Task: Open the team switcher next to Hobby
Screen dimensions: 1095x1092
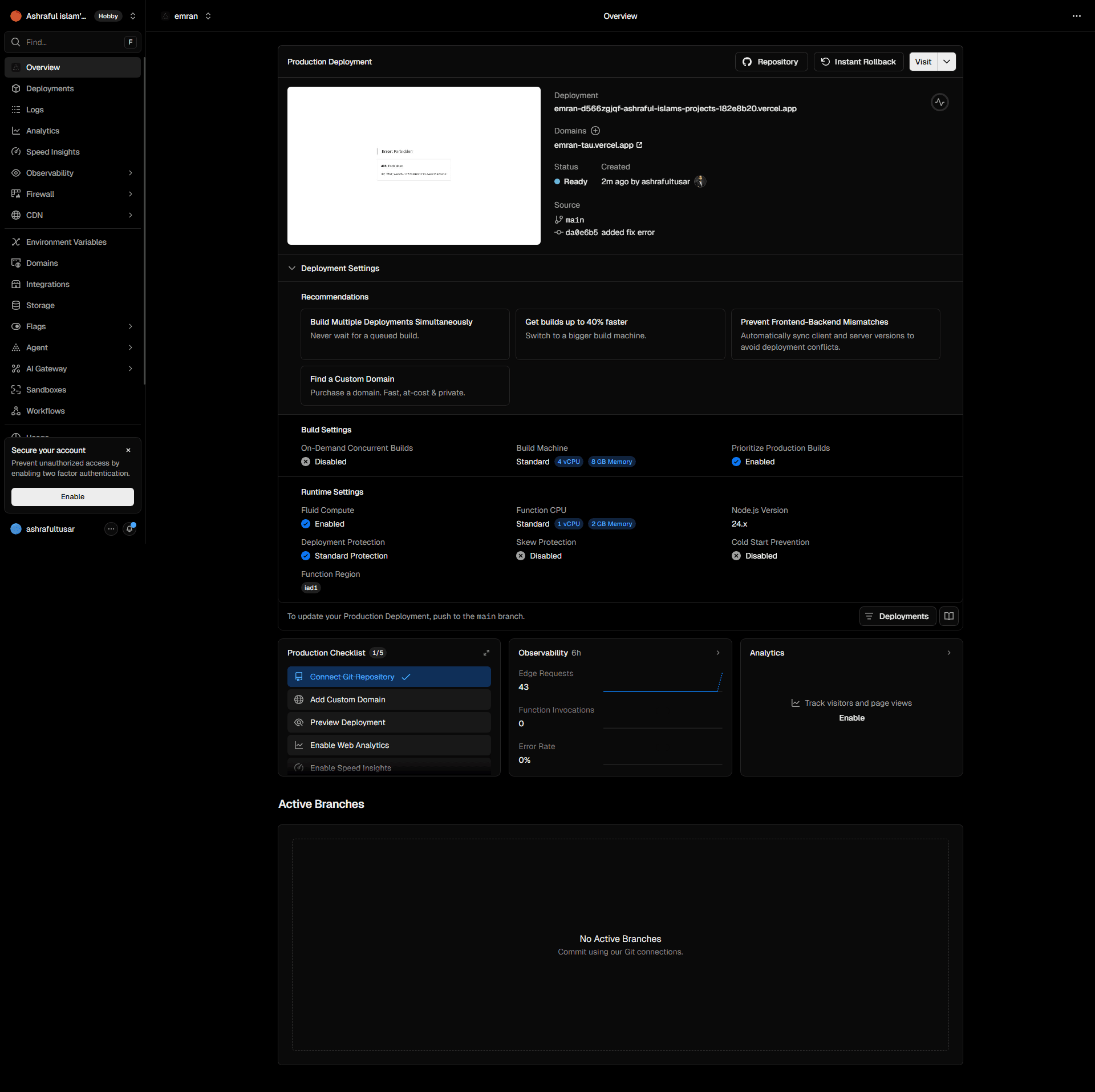Action: 133,16
